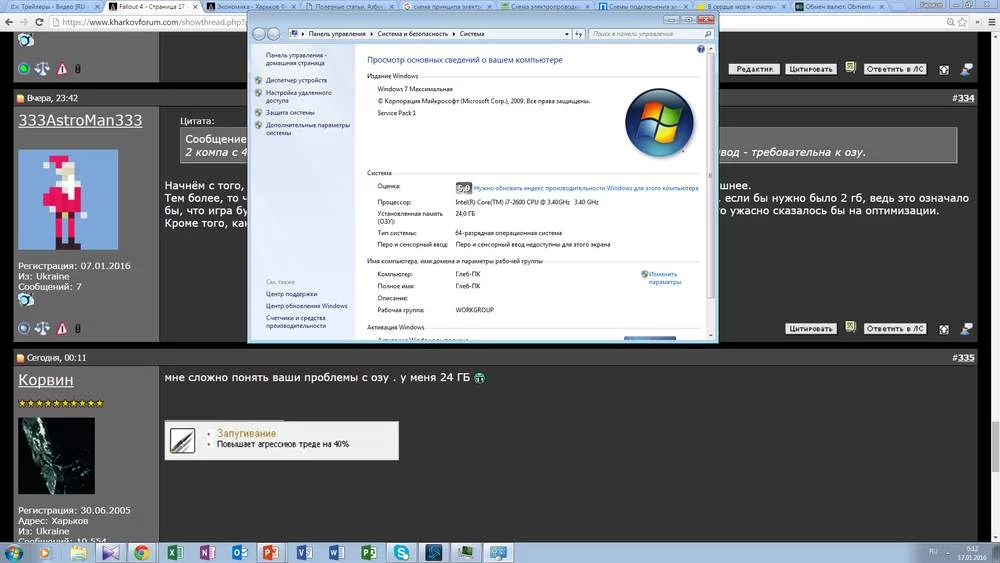Open Skype from the taskbar
1000x563 pixels.
pos(401,552)
